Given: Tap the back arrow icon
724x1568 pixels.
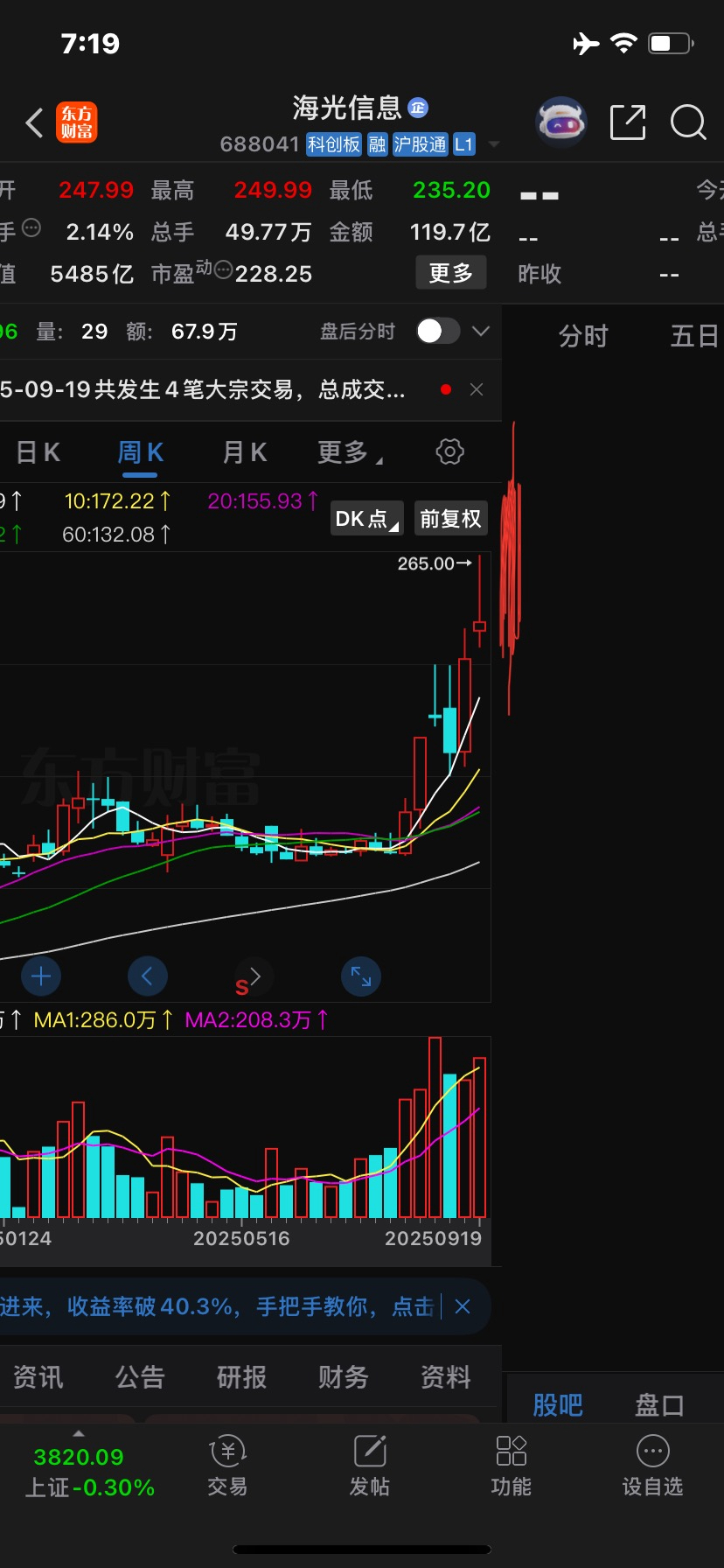Looking at the screenshot, I should click(x=34, y=123).
